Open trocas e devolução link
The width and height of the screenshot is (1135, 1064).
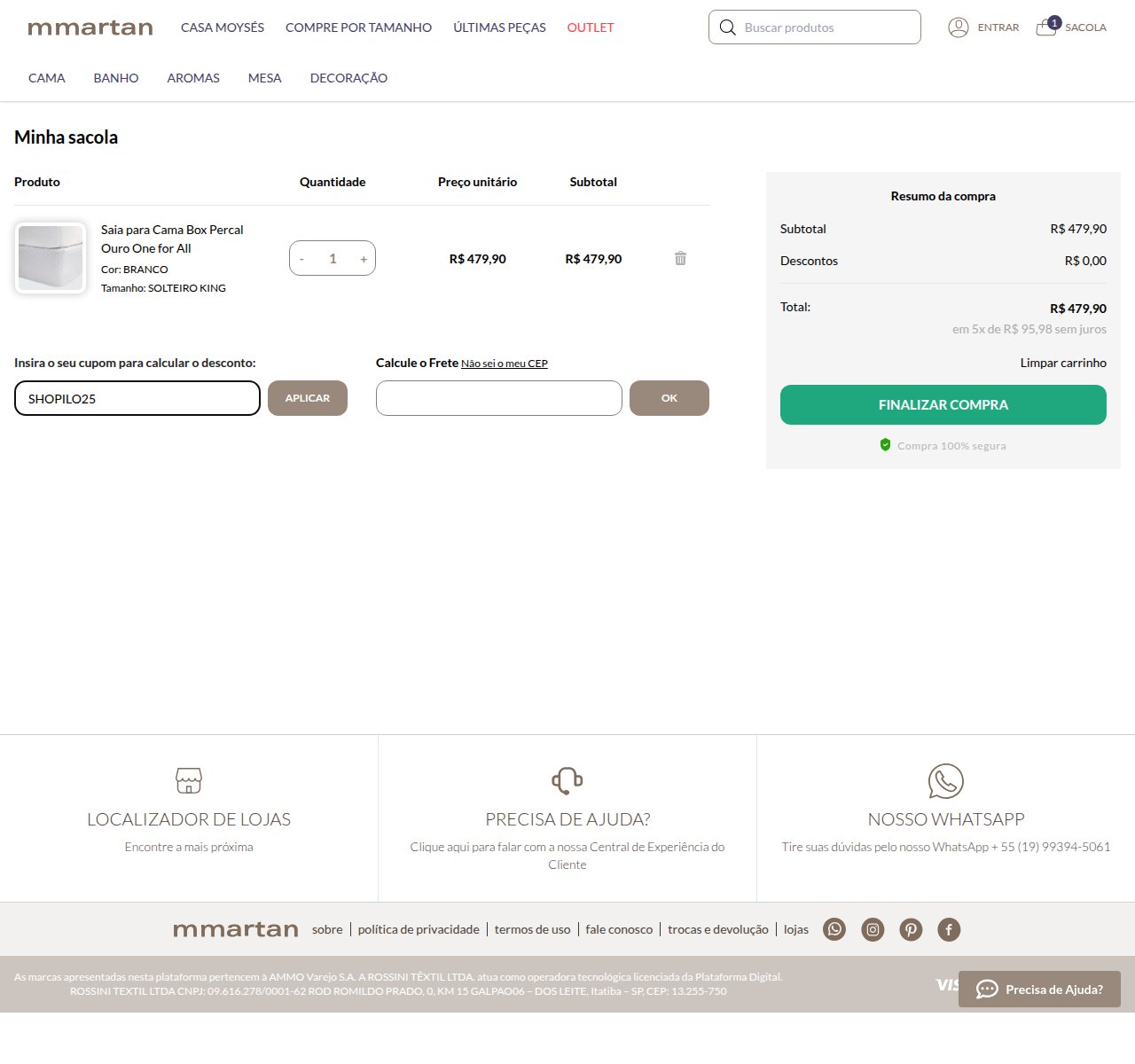tap(718, 929)
